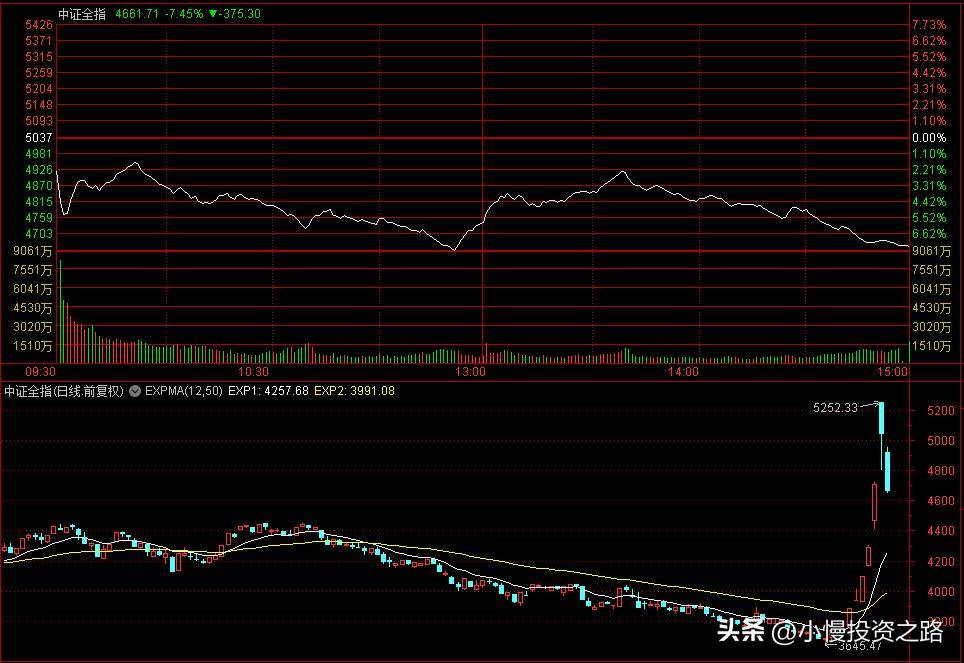Click the 5204 price axis label
Image resolution: width=964 pixels, height=663 pixels.
click(x=39, y=89)
